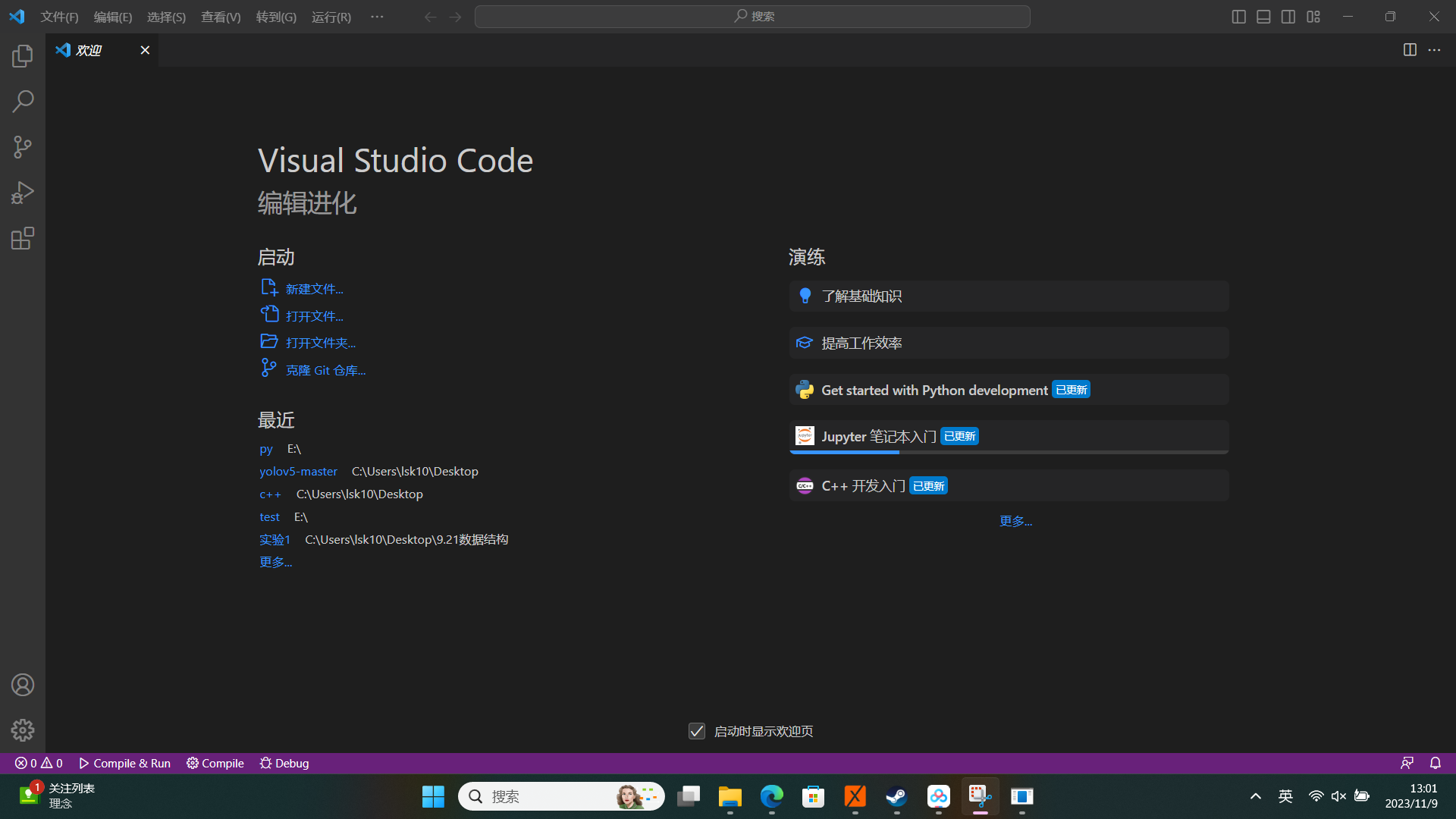Open the 查看(V) menu
Screen dimensions: 1456x819
221,17
